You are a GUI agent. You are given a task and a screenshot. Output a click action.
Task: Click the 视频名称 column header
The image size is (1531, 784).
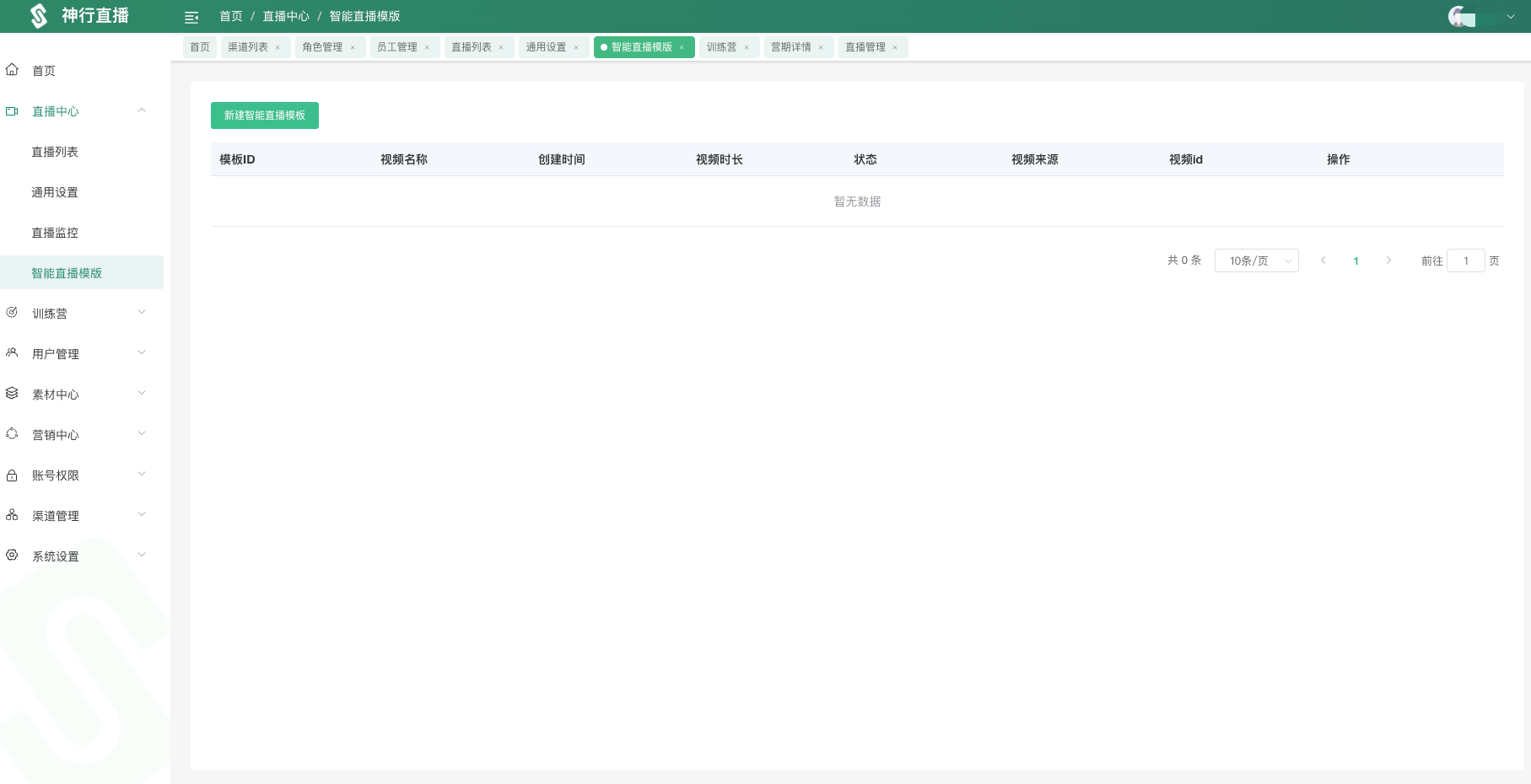pos(404,159)
